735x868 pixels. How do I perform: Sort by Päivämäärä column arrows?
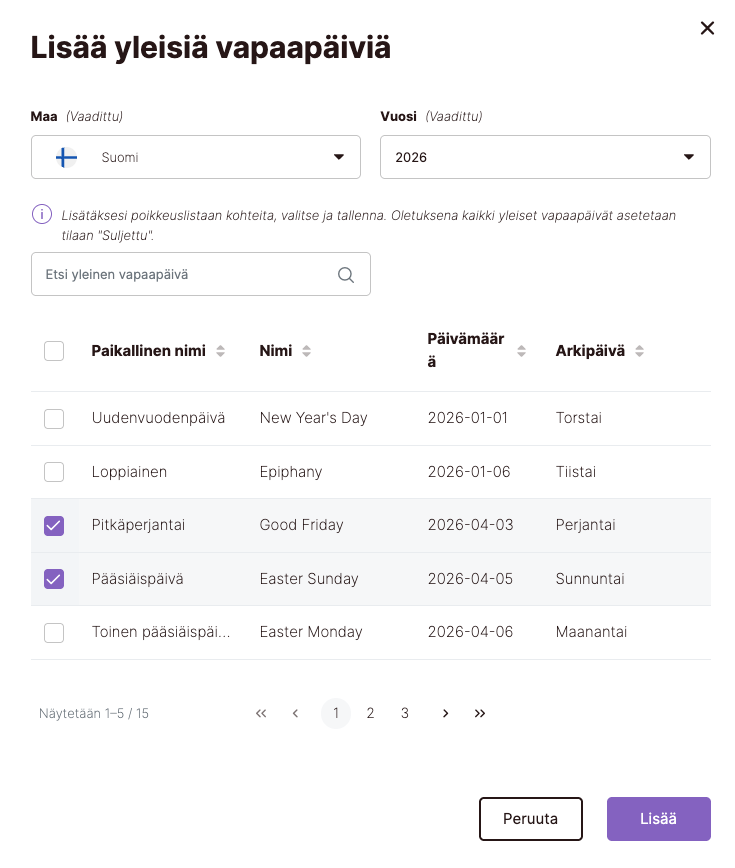coord(521,351)
